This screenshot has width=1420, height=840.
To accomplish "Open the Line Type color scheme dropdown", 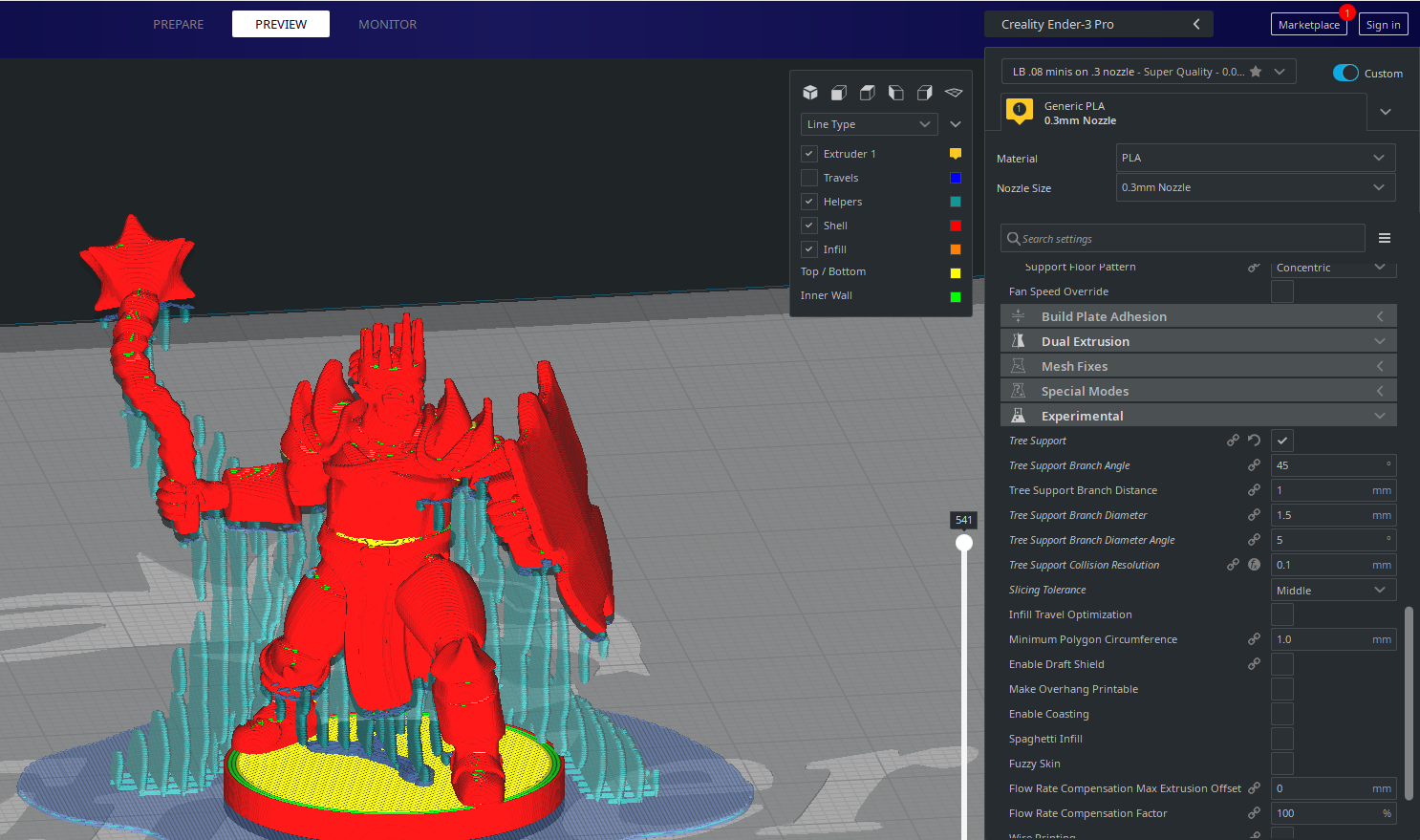I will [870, 124].
